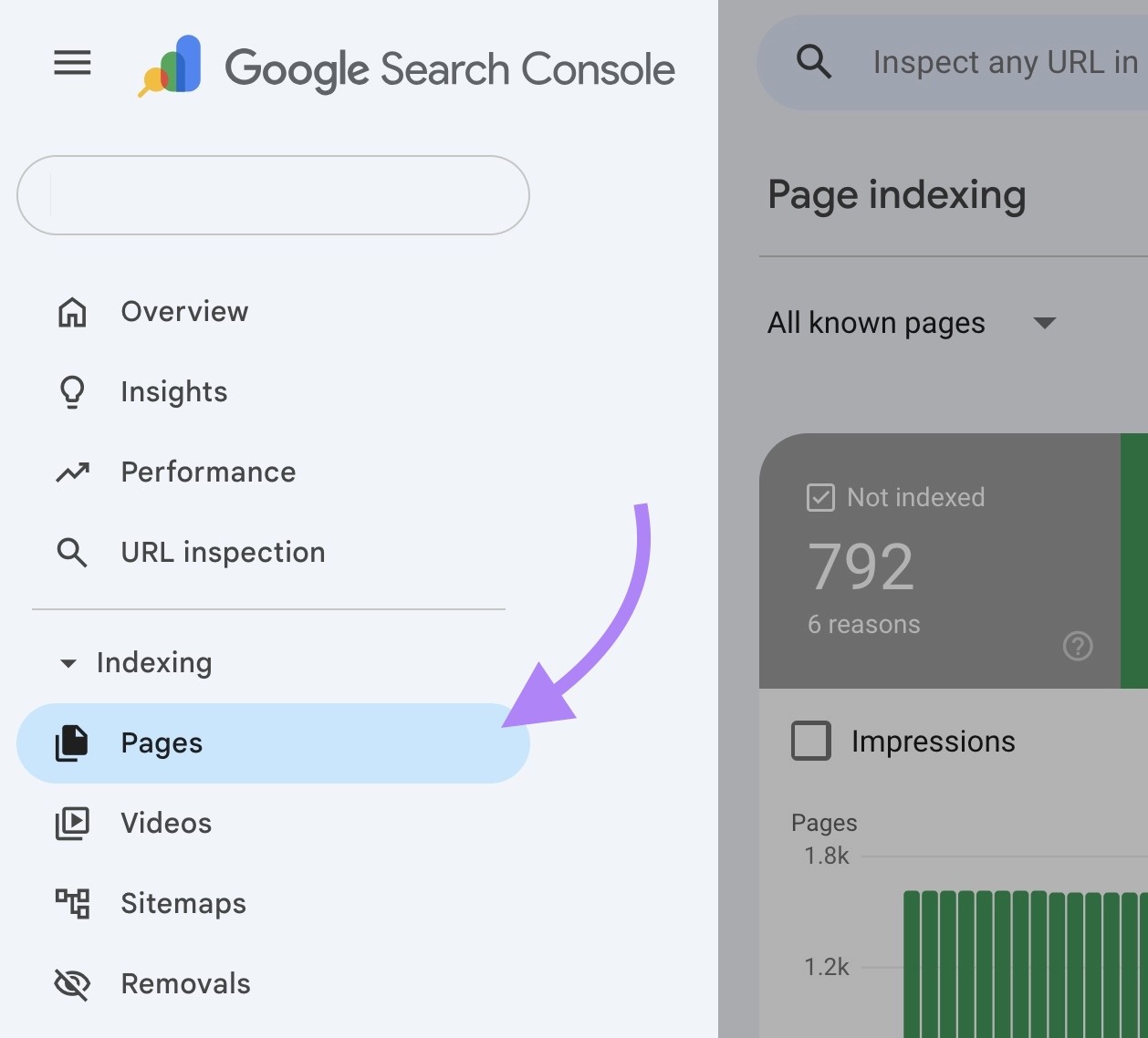Viewport: 1148px width, 1038px height.
Task: Click the Videos icon in sidebar
Action: pyautogui.click(x=70, y=823)
